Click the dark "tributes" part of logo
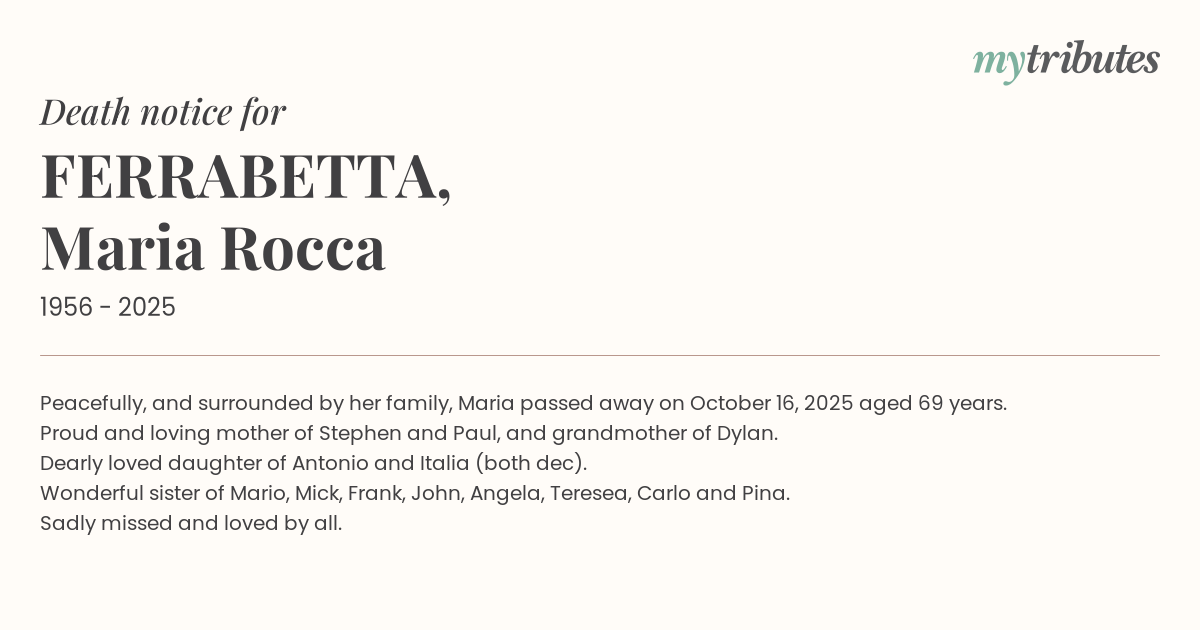1200x630 pixels. pyautogui.click(x=1092, y=60)
